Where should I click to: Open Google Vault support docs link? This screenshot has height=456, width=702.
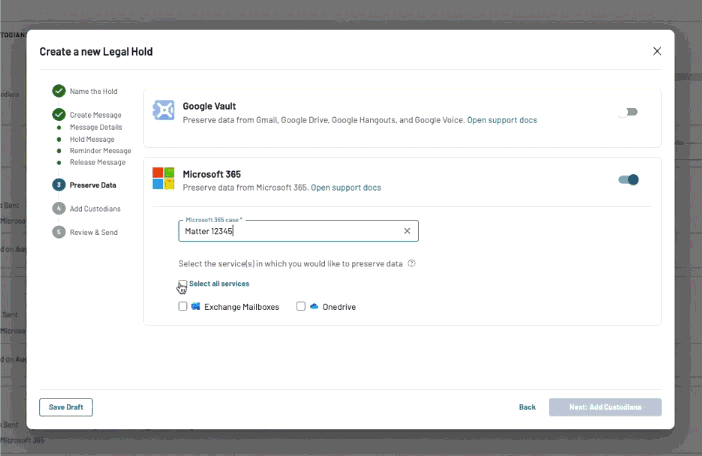coord(502,120)
